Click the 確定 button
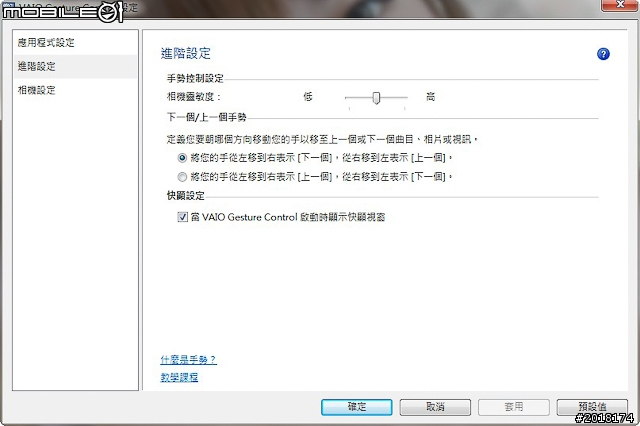This screenshot has width=640, height=426. coord(356,407)
